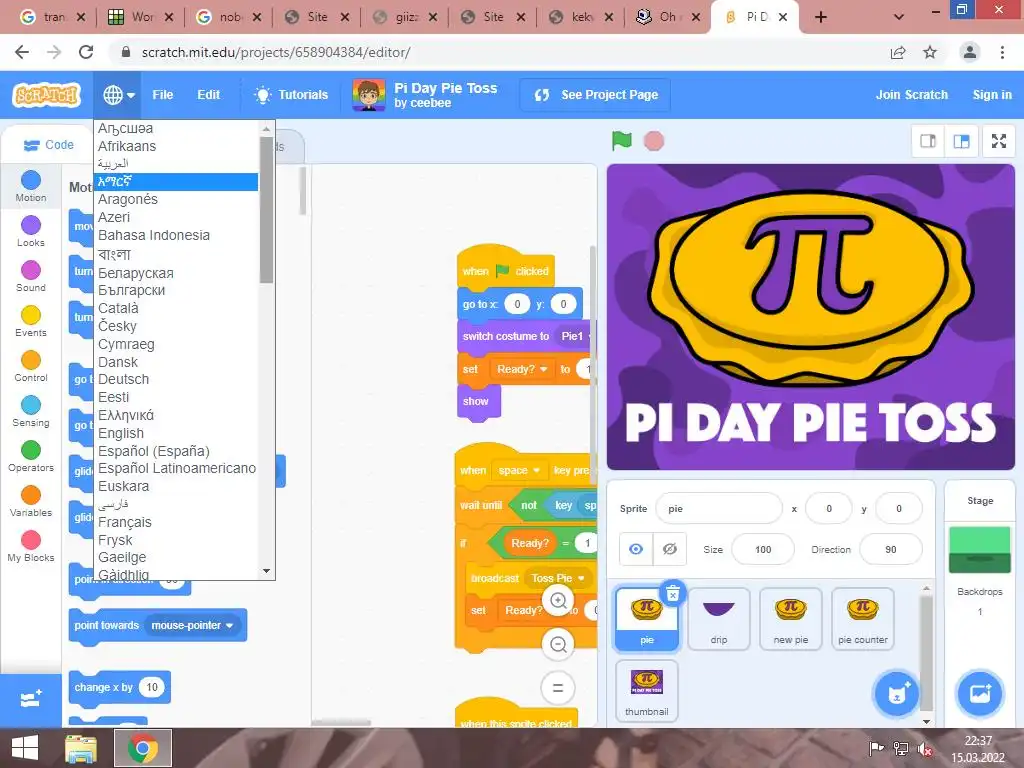Select the Motion block category
Screen dimensions: 1024x768
[31, 186]
